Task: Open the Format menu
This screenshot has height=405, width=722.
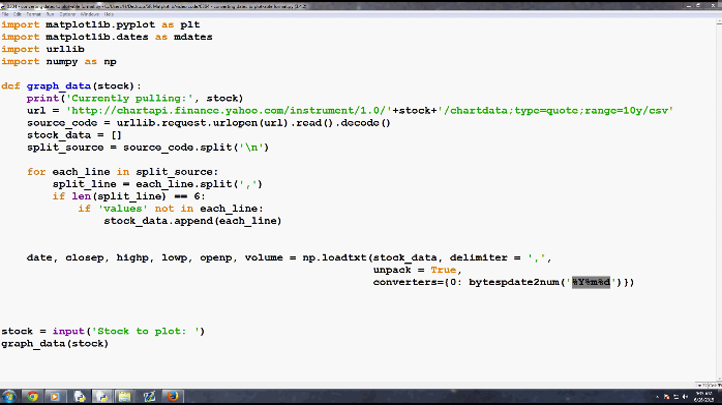Action: pos(33,14)
